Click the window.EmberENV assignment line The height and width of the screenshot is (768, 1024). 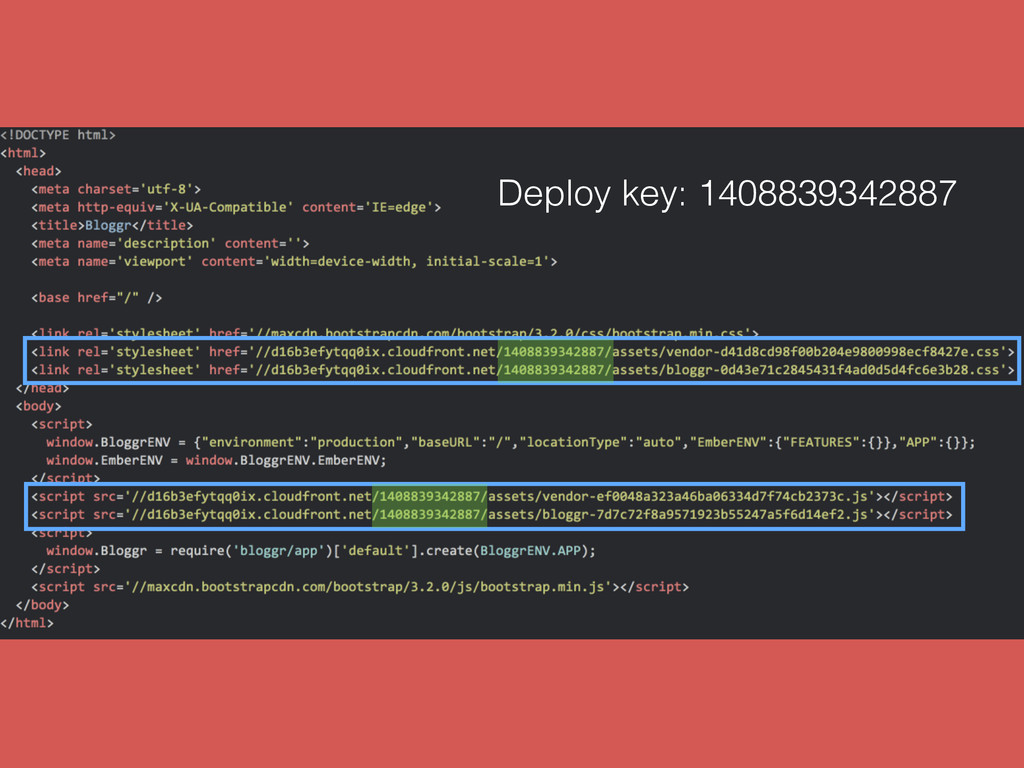[216, 460]
